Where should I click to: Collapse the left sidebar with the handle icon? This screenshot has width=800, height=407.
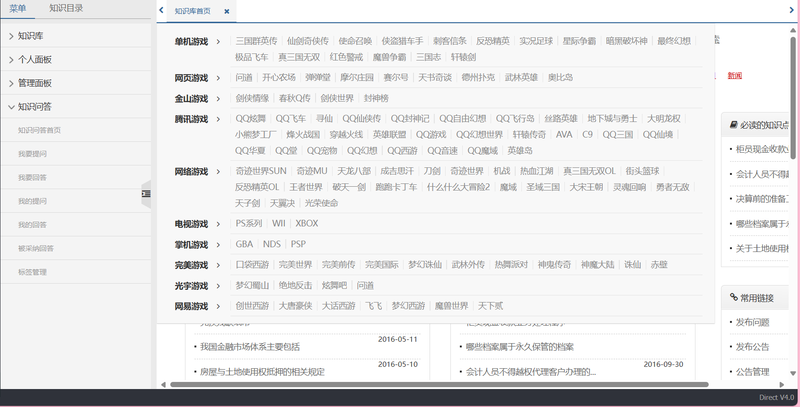click(146, 194)
